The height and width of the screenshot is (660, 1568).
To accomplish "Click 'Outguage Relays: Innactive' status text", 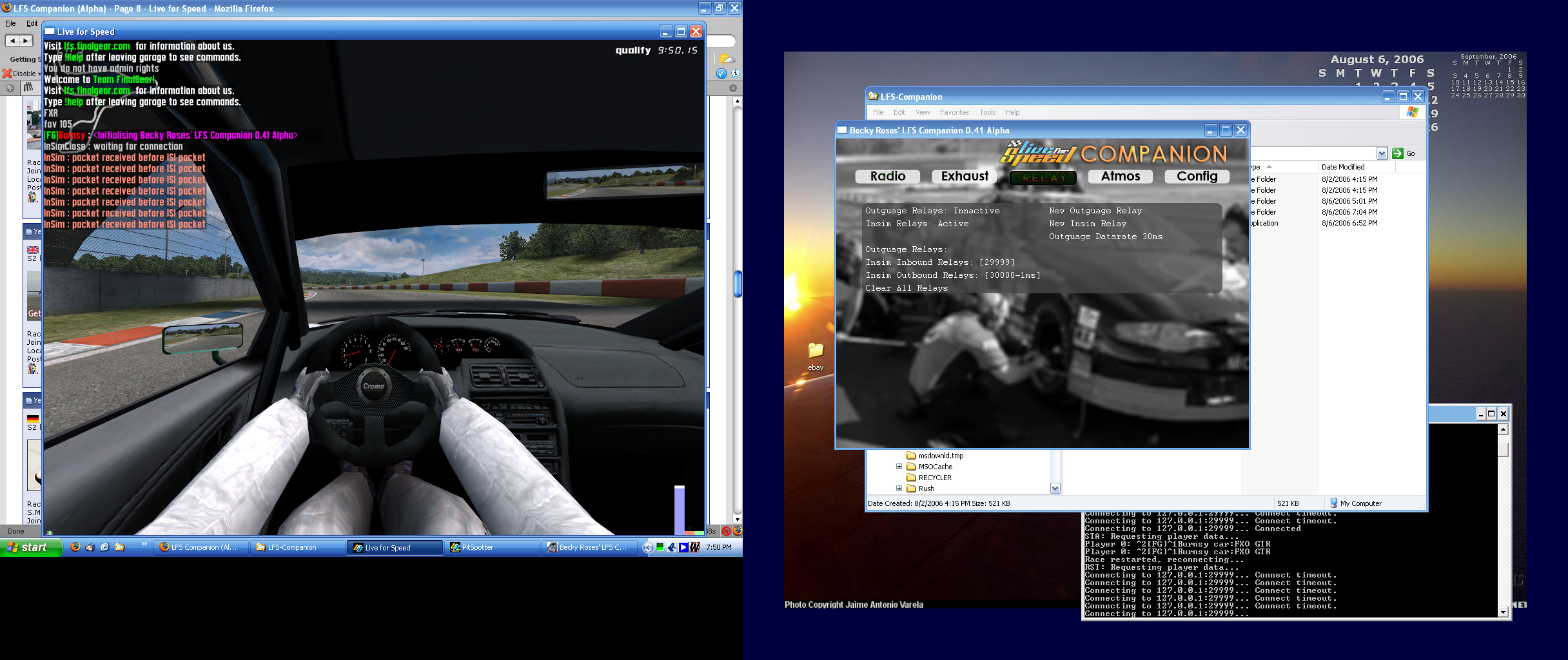I will tap(932, 211).
